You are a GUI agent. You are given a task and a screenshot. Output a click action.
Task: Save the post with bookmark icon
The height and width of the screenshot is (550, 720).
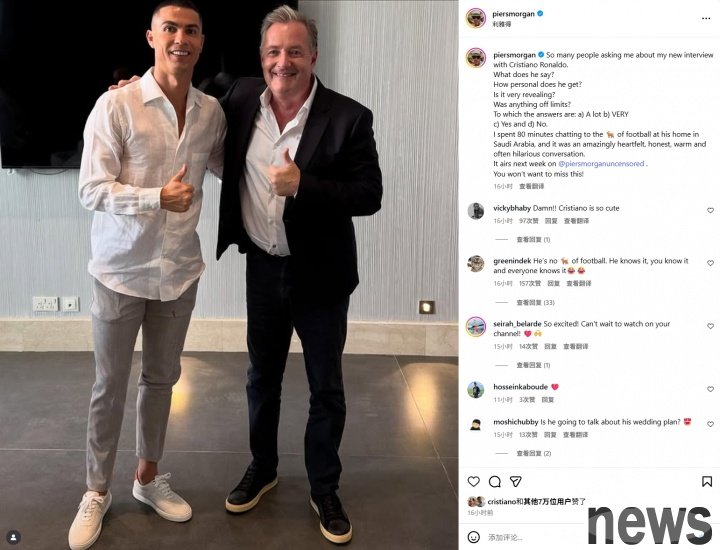[x=707, y=481]
